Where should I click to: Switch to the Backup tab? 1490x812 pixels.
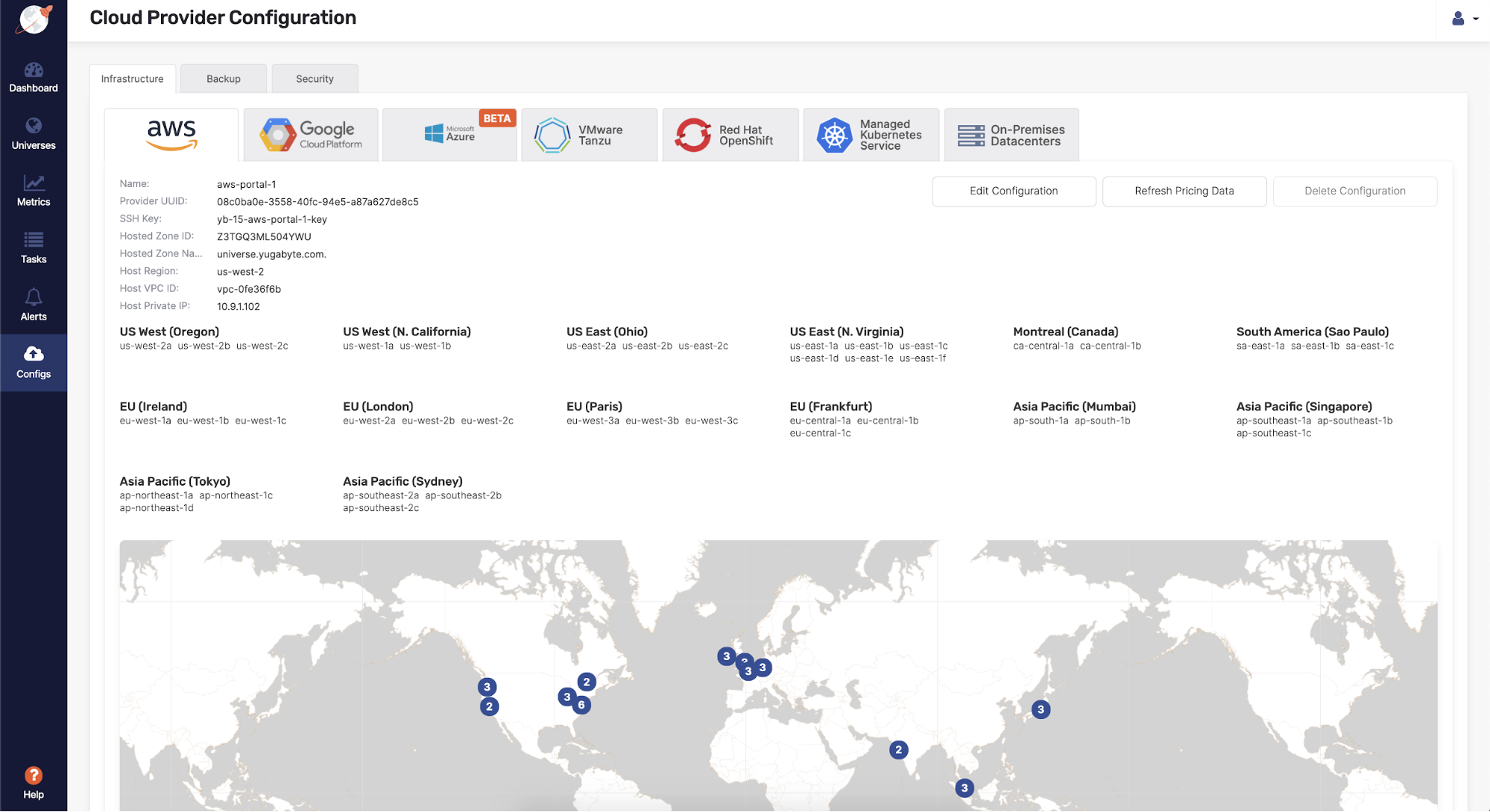(x=224, y=79)
